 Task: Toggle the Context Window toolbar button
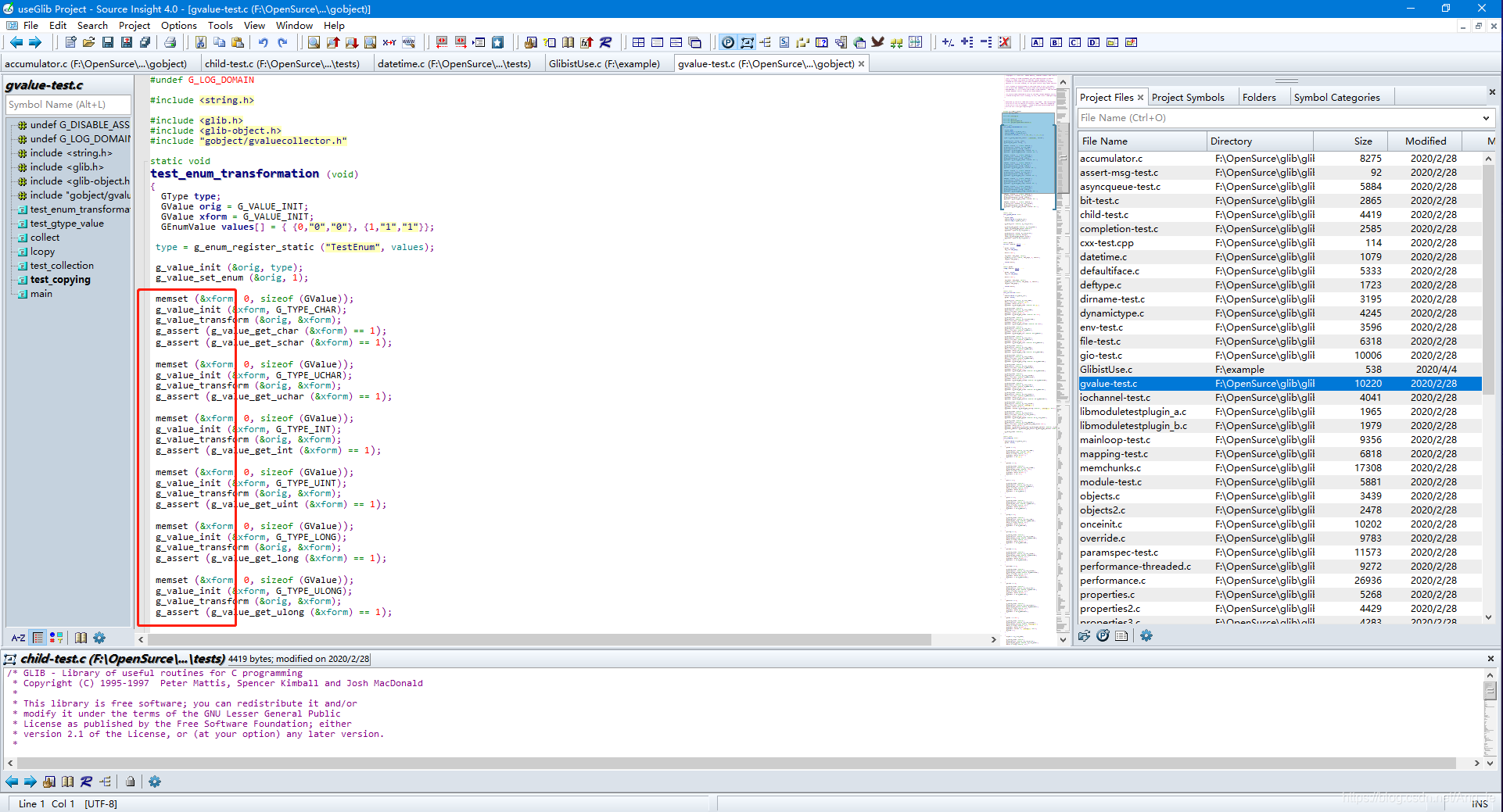pos(747,42)
